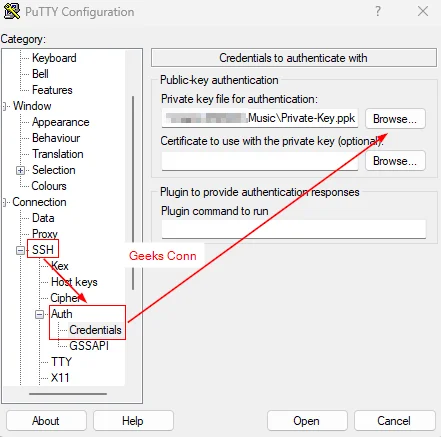
Task: Close the PuTTY Configuration window
Action: (423, 11)
